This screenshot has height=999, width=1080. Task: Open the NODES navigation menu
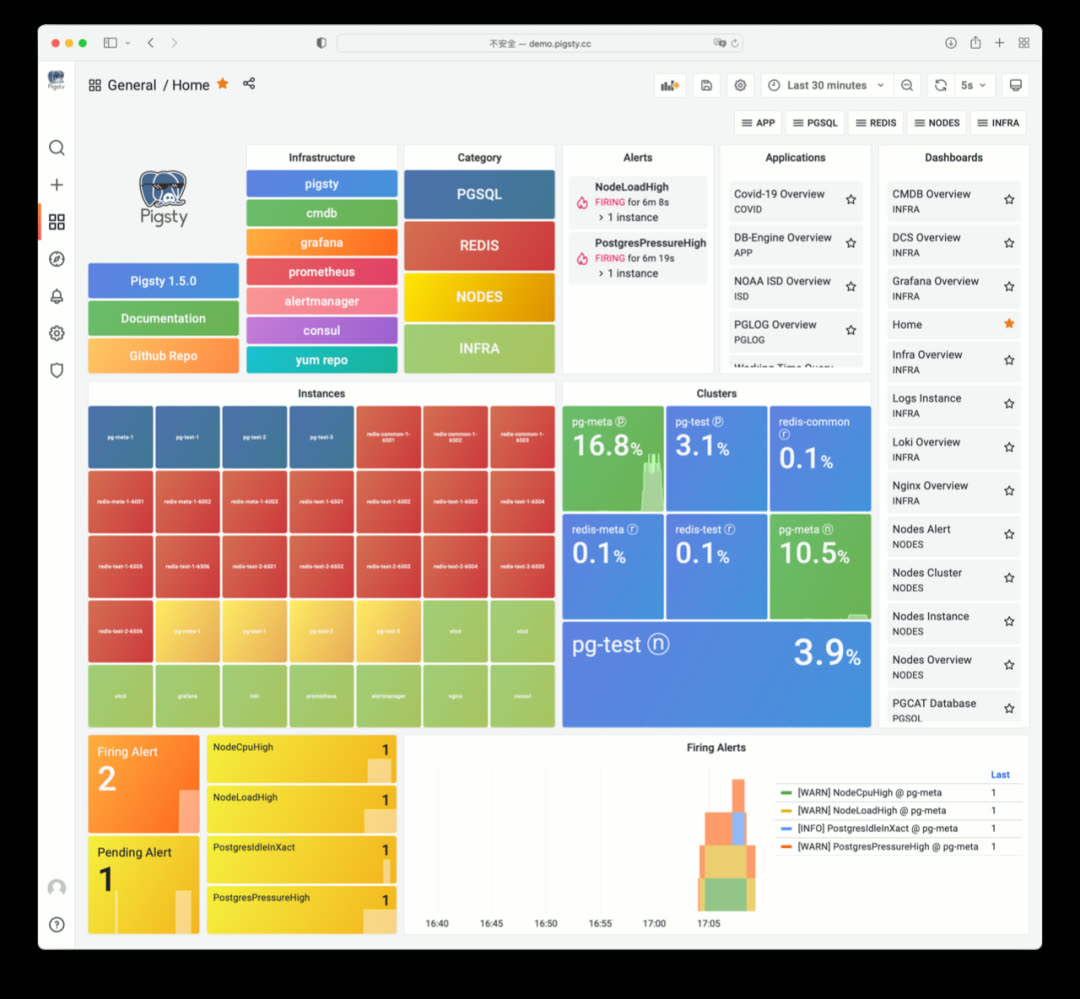935,123
